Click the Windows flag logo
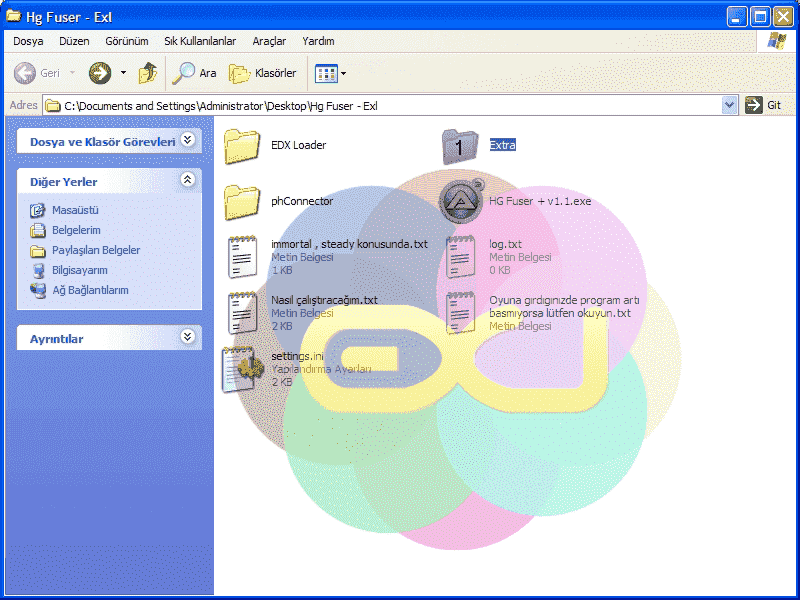 (x=777, y=41)
